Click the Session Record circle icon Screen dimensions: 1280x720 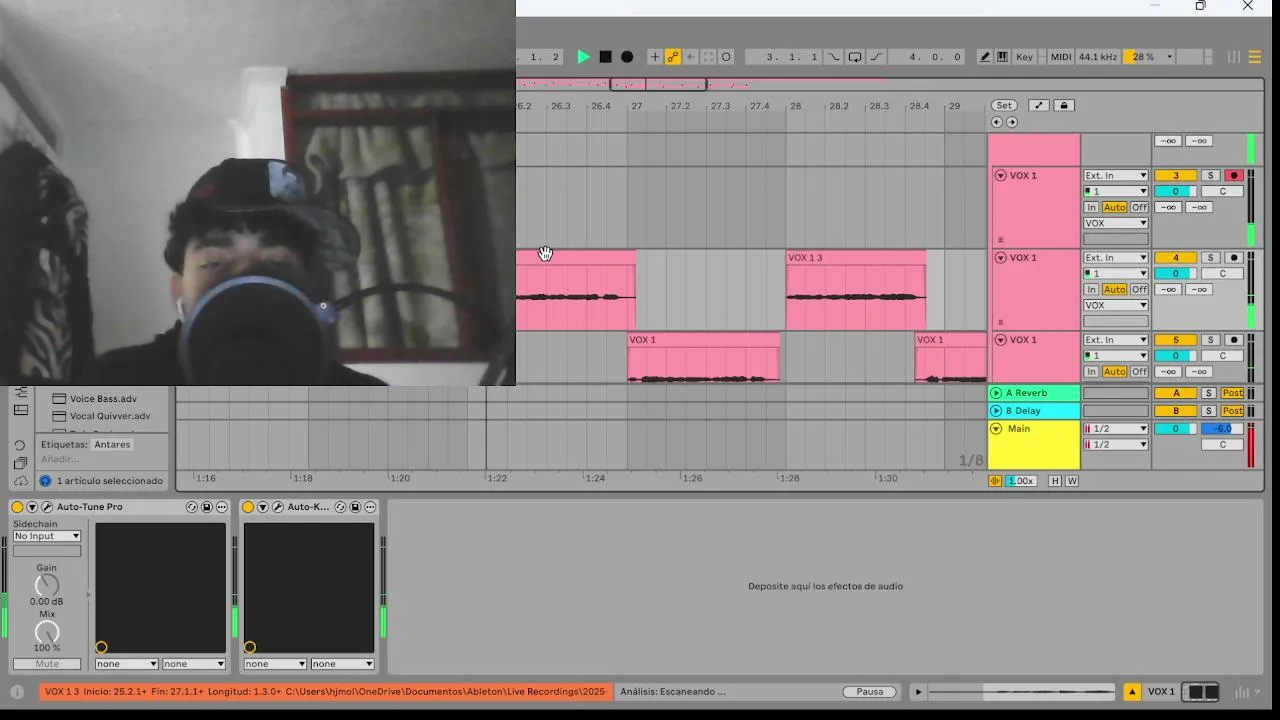[726, 57]
